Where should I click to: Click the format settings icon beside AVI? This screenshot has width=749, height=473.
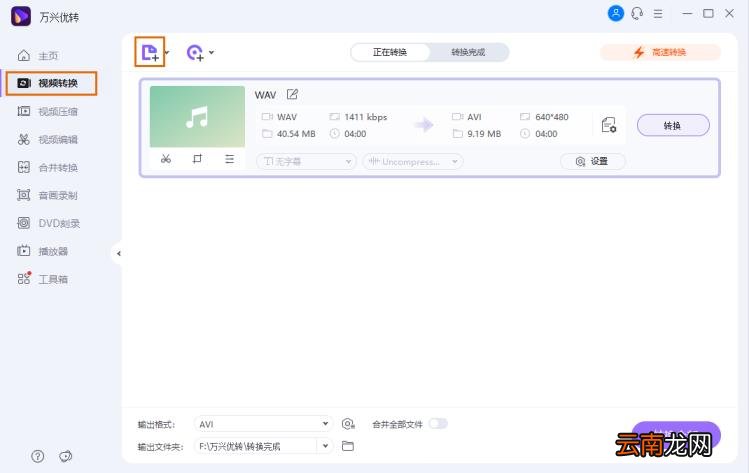[348, 424]
